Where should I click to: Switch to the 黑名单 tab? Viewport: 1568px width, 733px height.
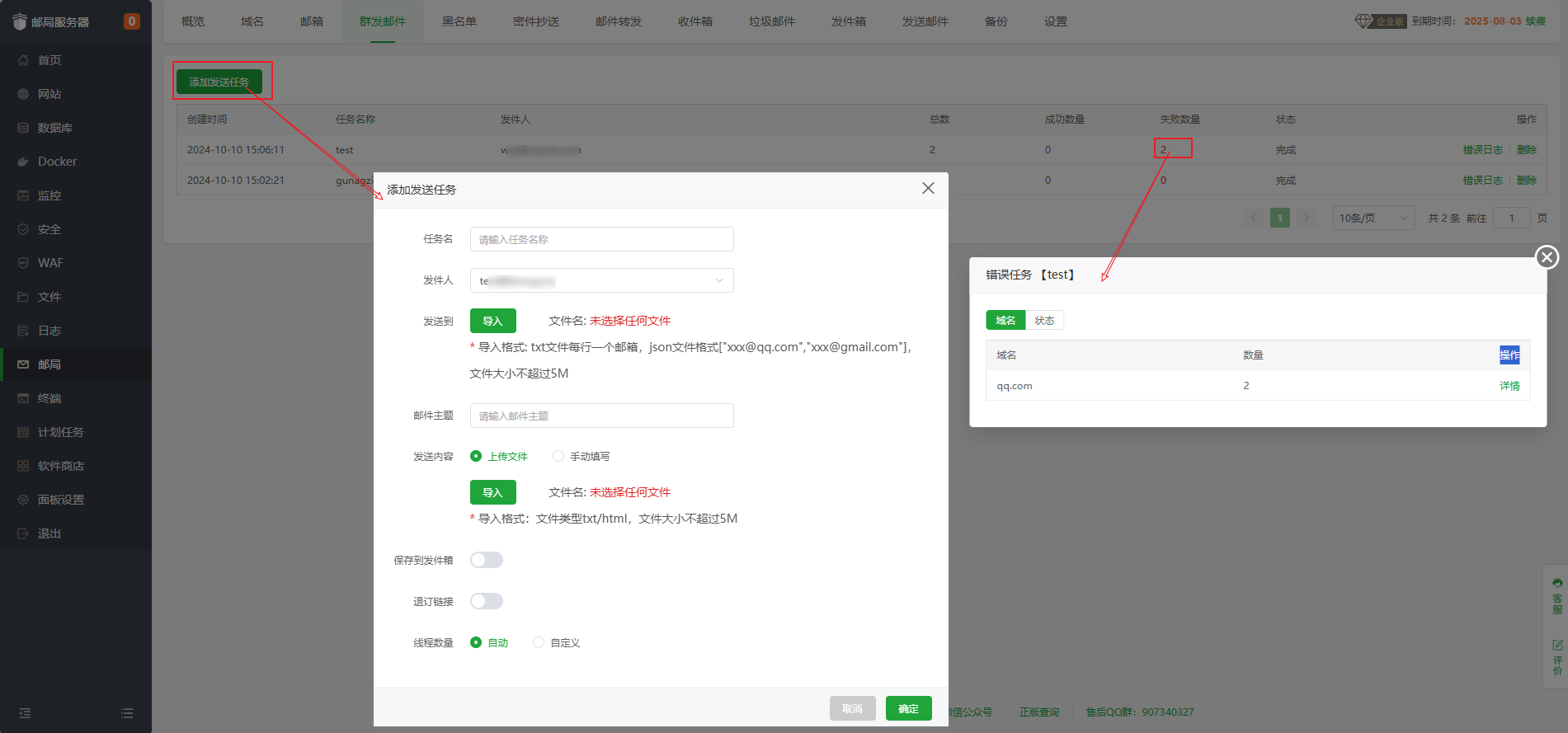(x=459, y=21)
